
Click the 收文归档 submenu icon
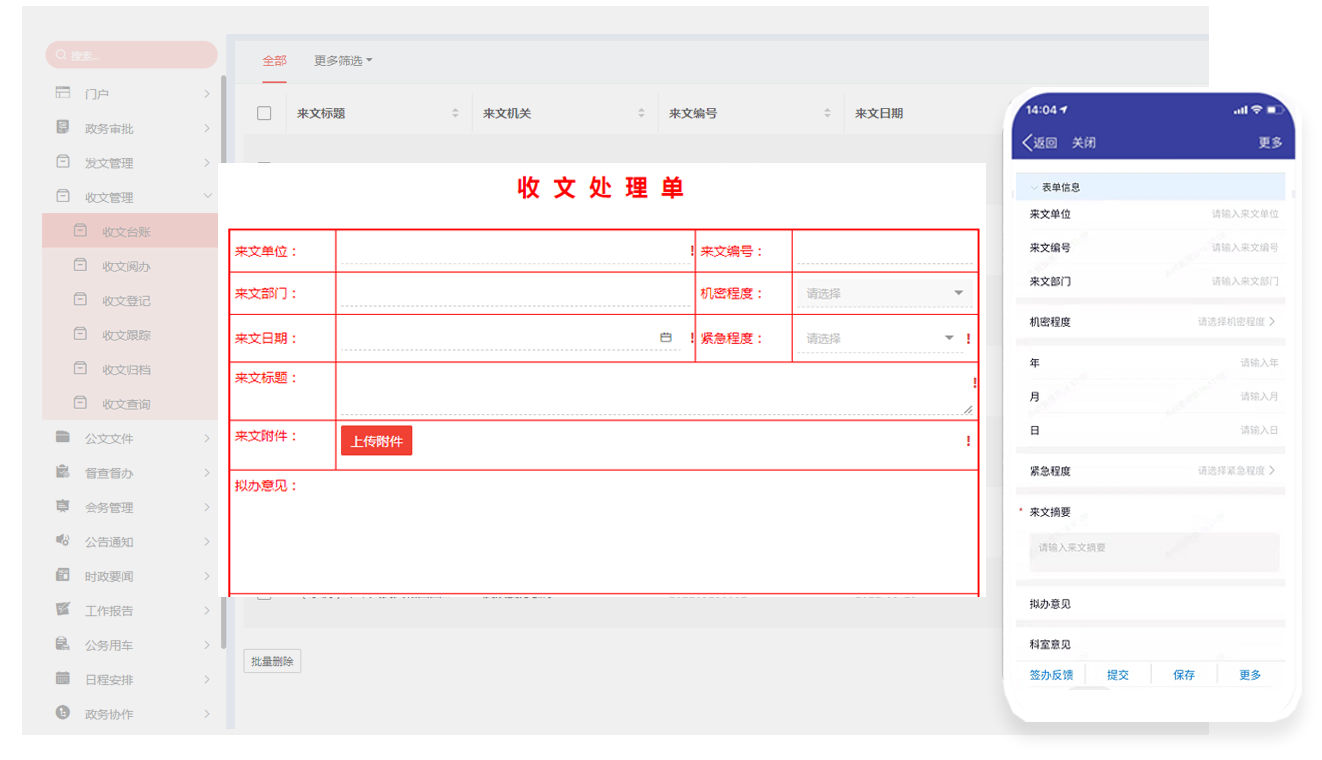80,368
